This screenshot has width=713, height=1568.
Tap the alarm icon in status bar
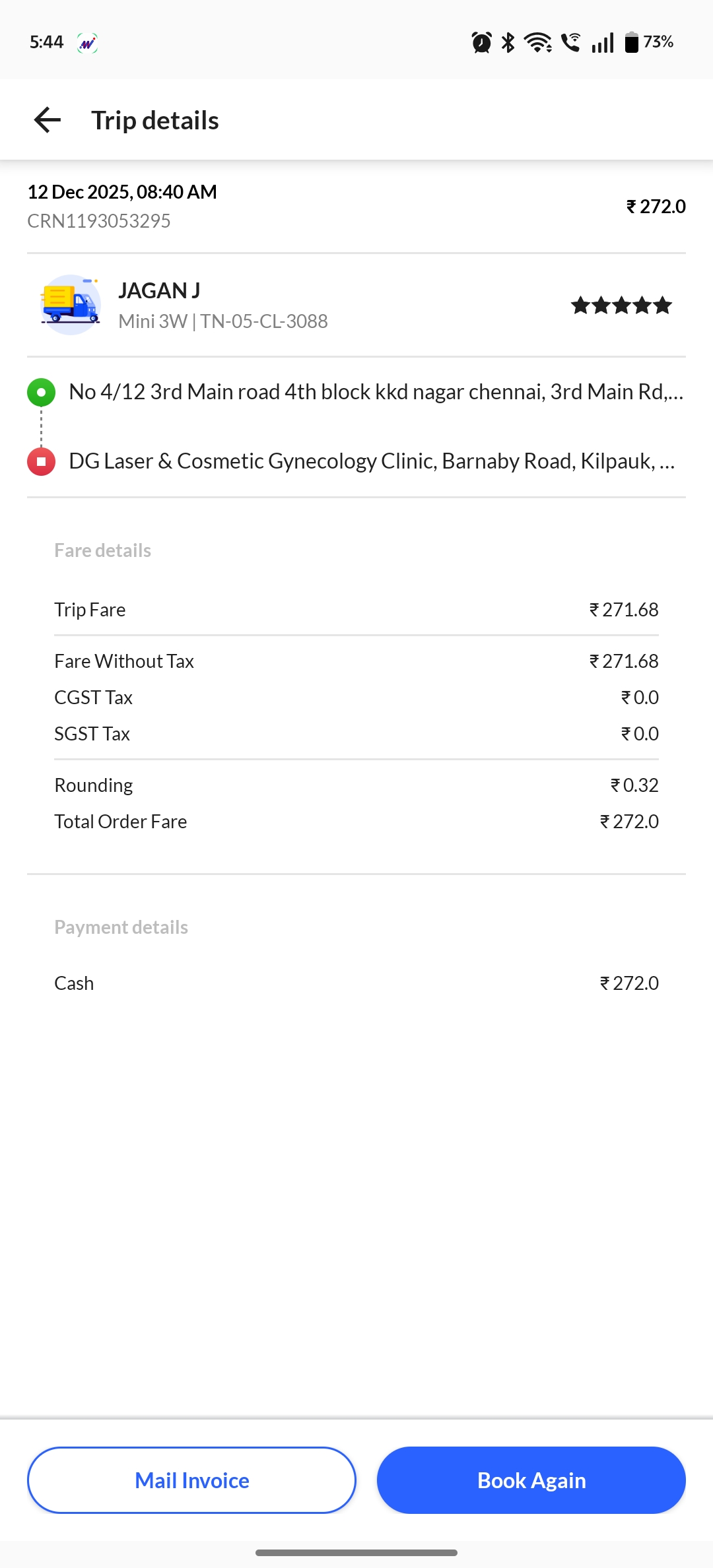coord(481,43)
